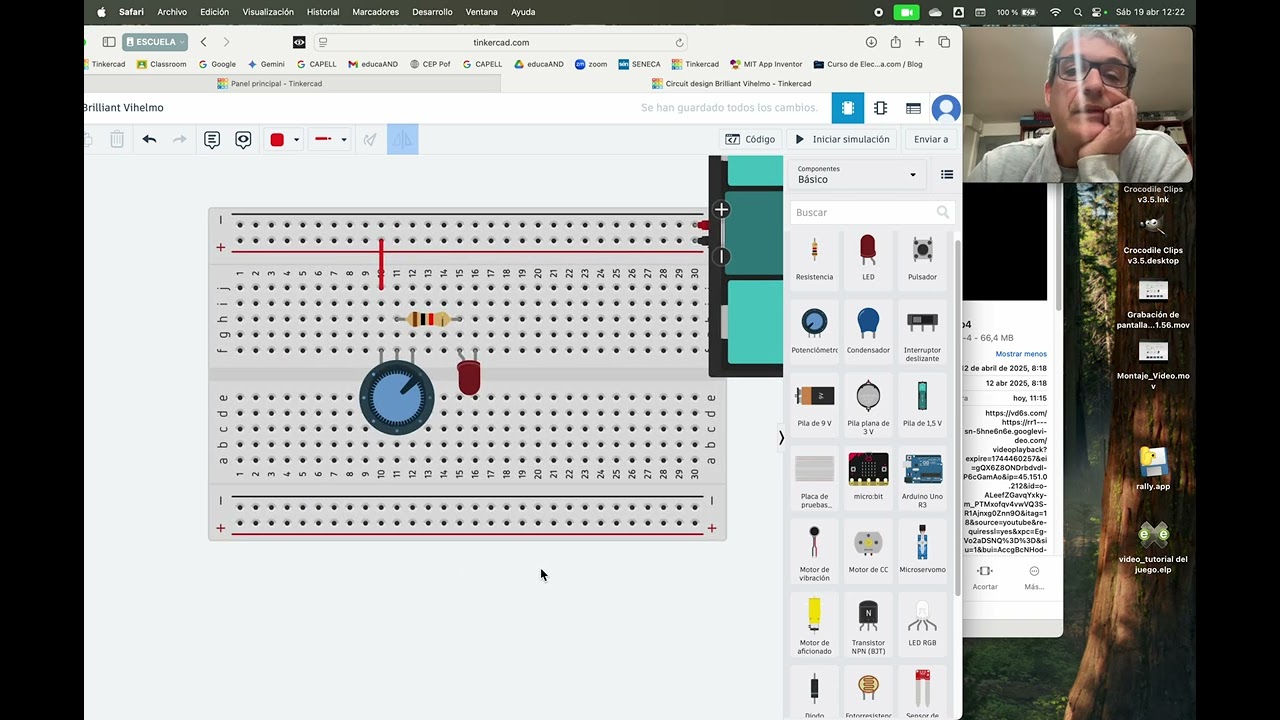Viewport: 1280px width, 720px height.
Task: Choose the Pulsador component
Action: (922, 259)
